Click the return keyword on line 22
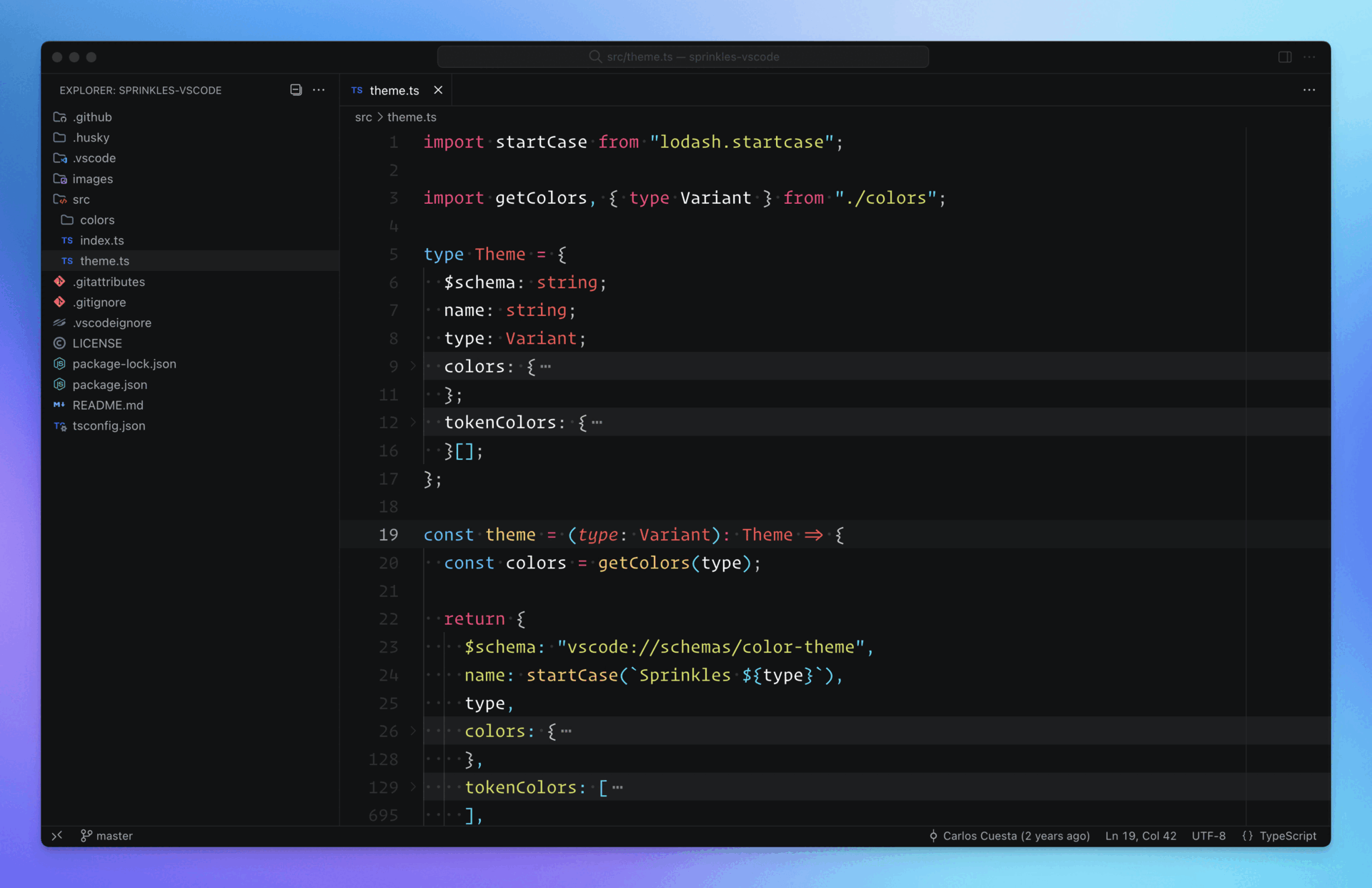The height and width of the screenshot is (888, 1372). (x=474, y=619)
